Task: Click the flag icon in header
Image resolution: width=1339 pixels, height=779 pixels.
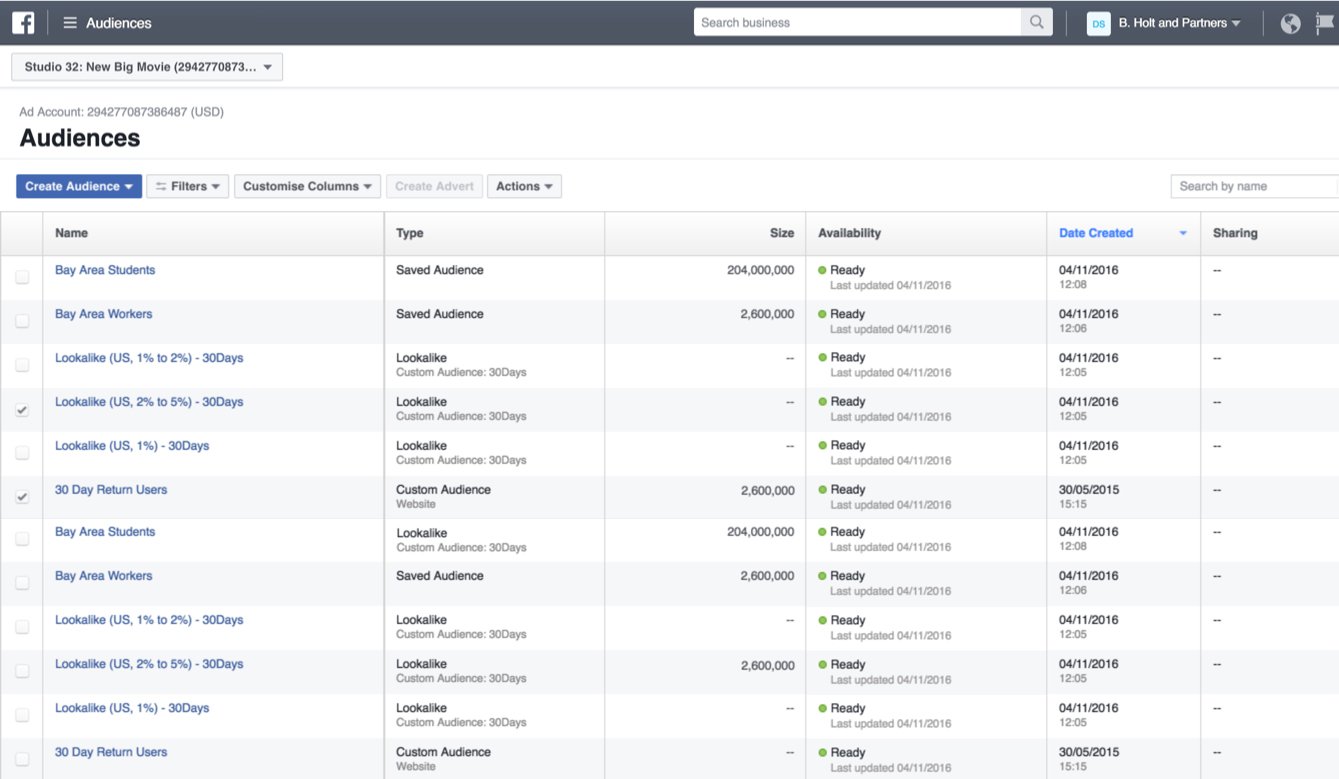Action: [1324, 23]
